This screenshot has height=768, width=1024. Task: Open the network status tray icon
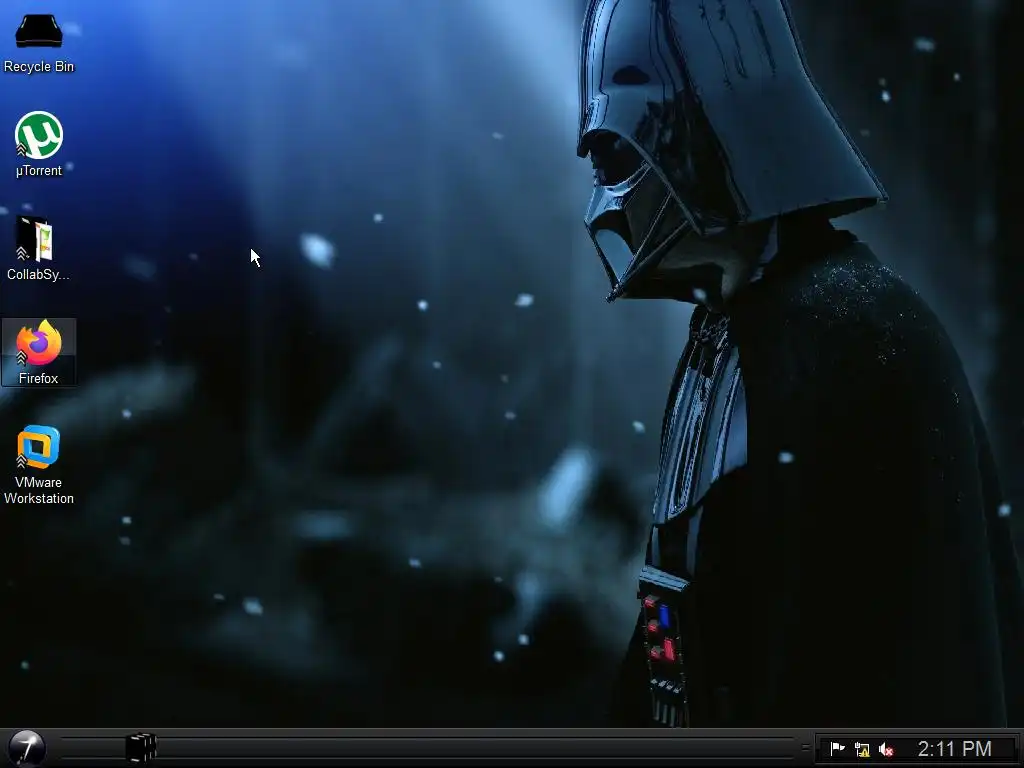tap(862, 749)
